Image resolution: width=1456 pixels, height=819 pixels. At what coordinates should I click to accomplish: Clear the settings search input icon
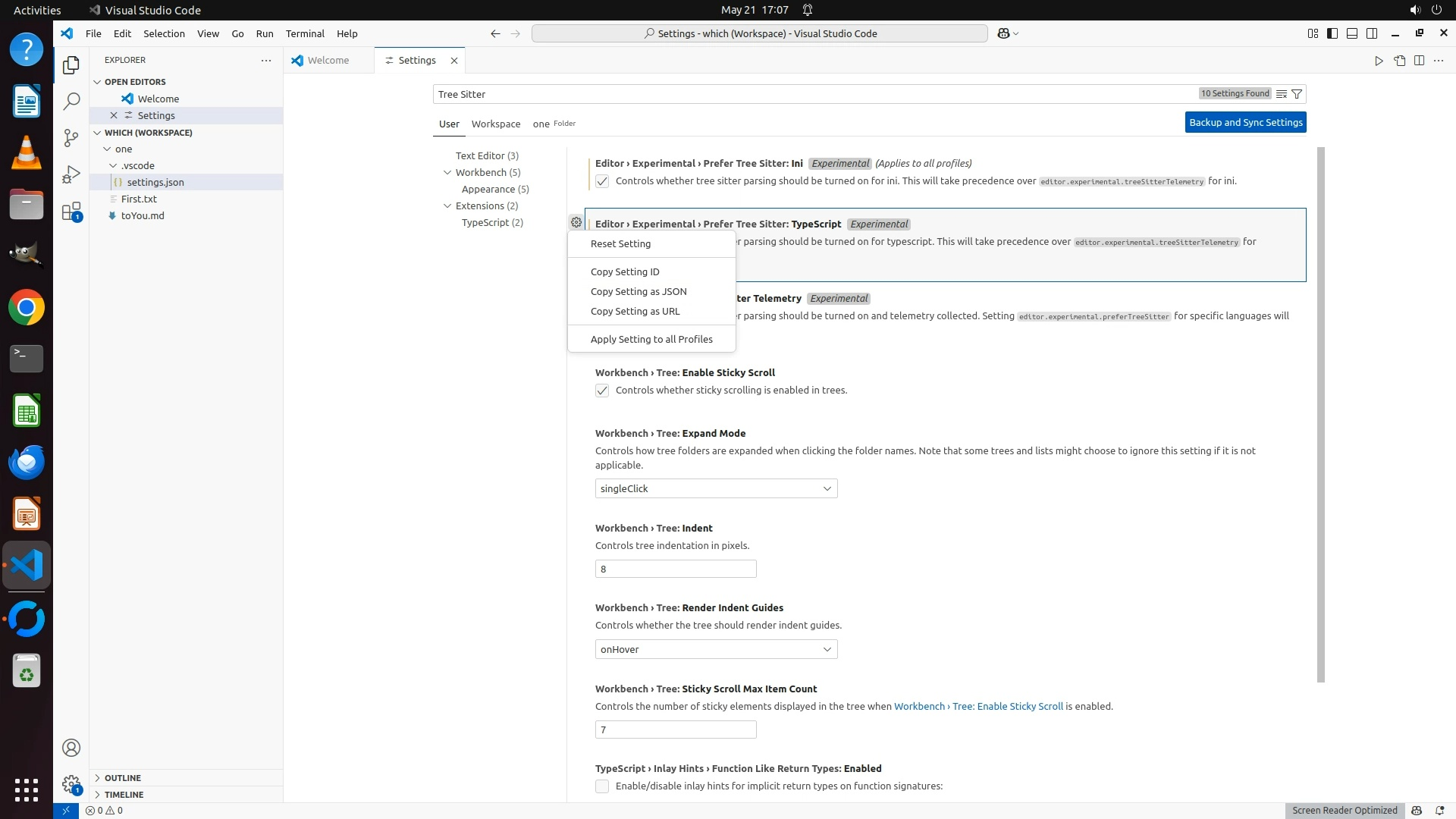1281,94
